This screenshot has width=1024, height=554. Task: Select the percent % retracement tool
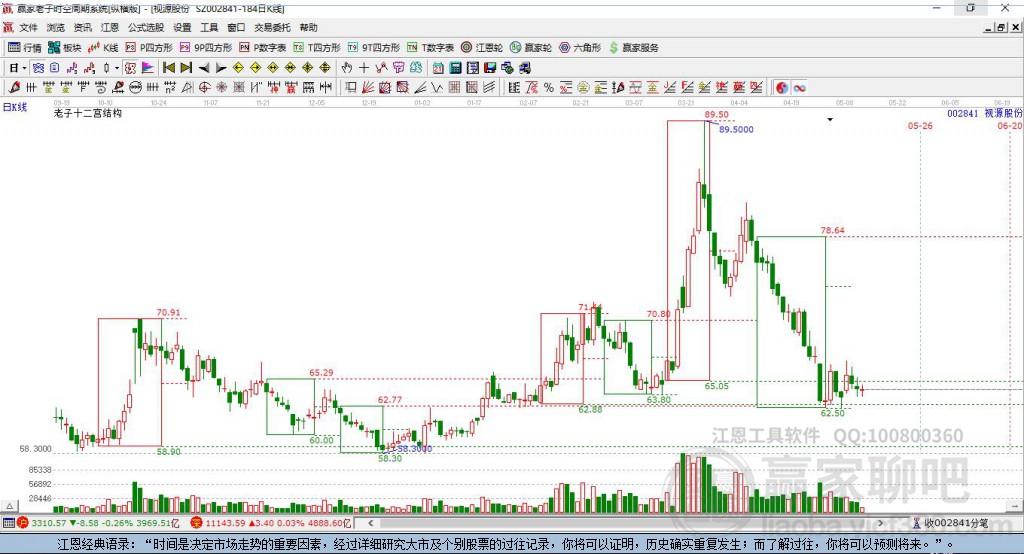click(549, 88)
